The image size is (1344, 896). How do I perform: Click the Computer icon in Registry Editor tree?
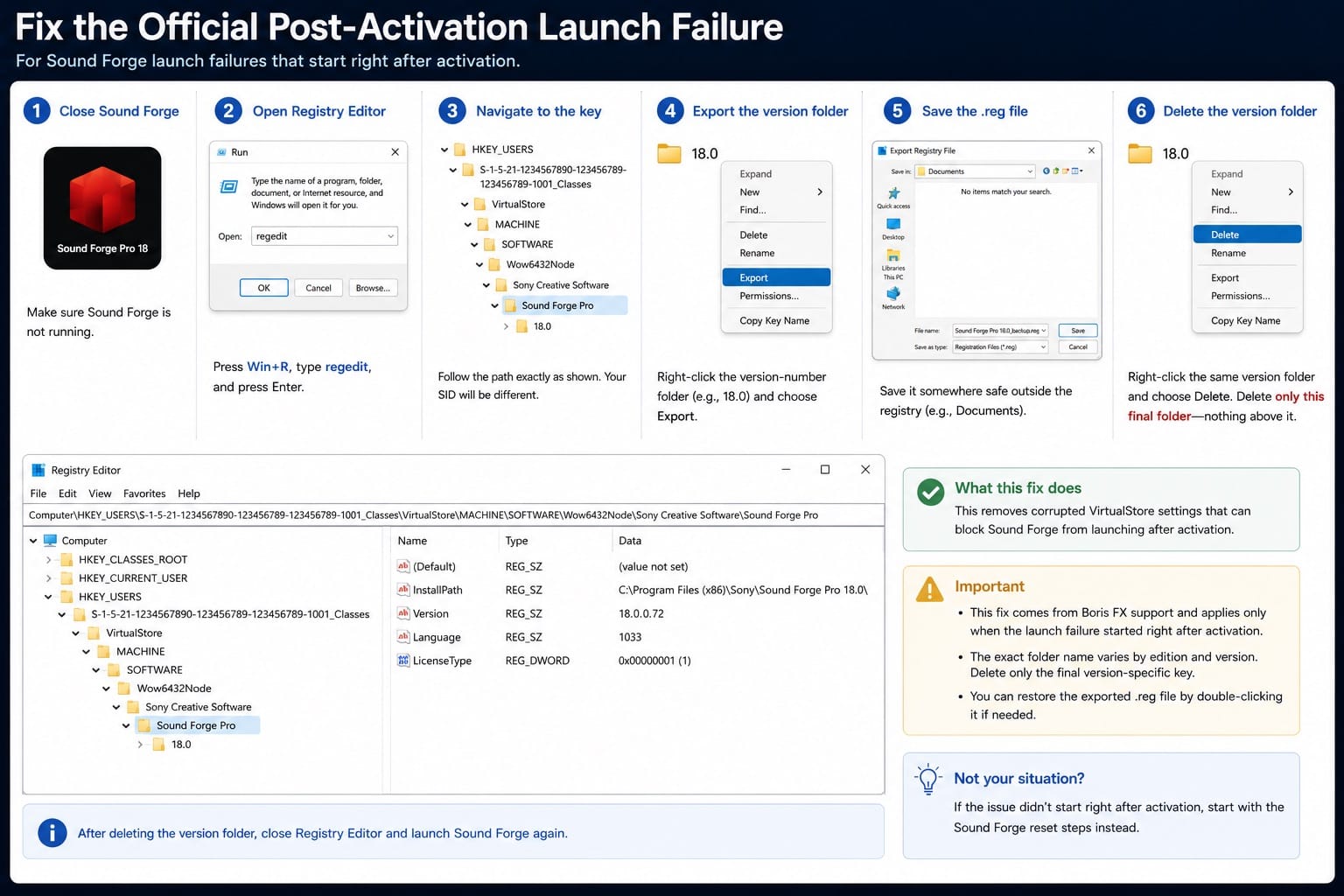(x=50, y=541)
